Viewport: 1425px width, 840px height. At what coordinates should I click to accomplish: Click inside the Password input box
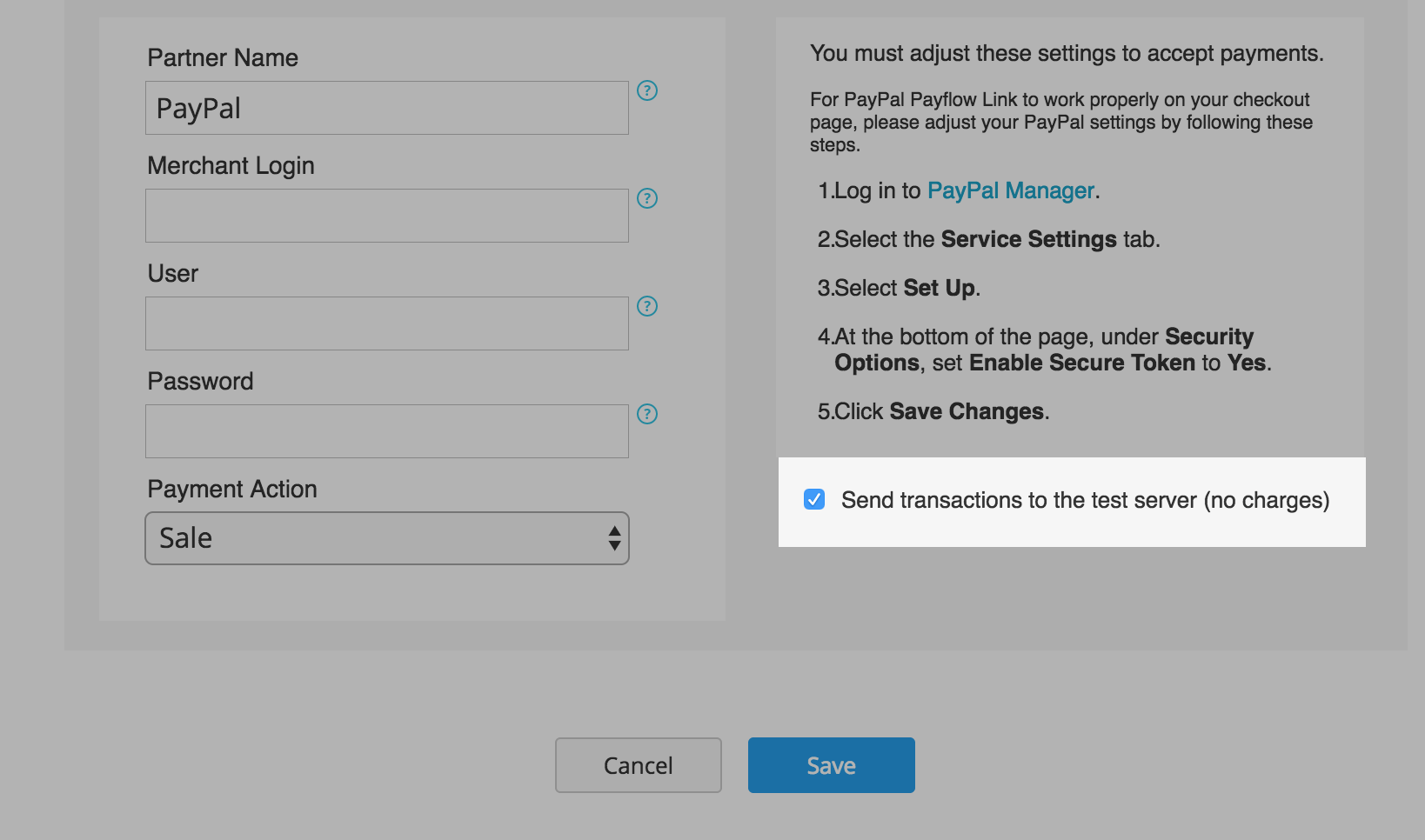[386, 431]
